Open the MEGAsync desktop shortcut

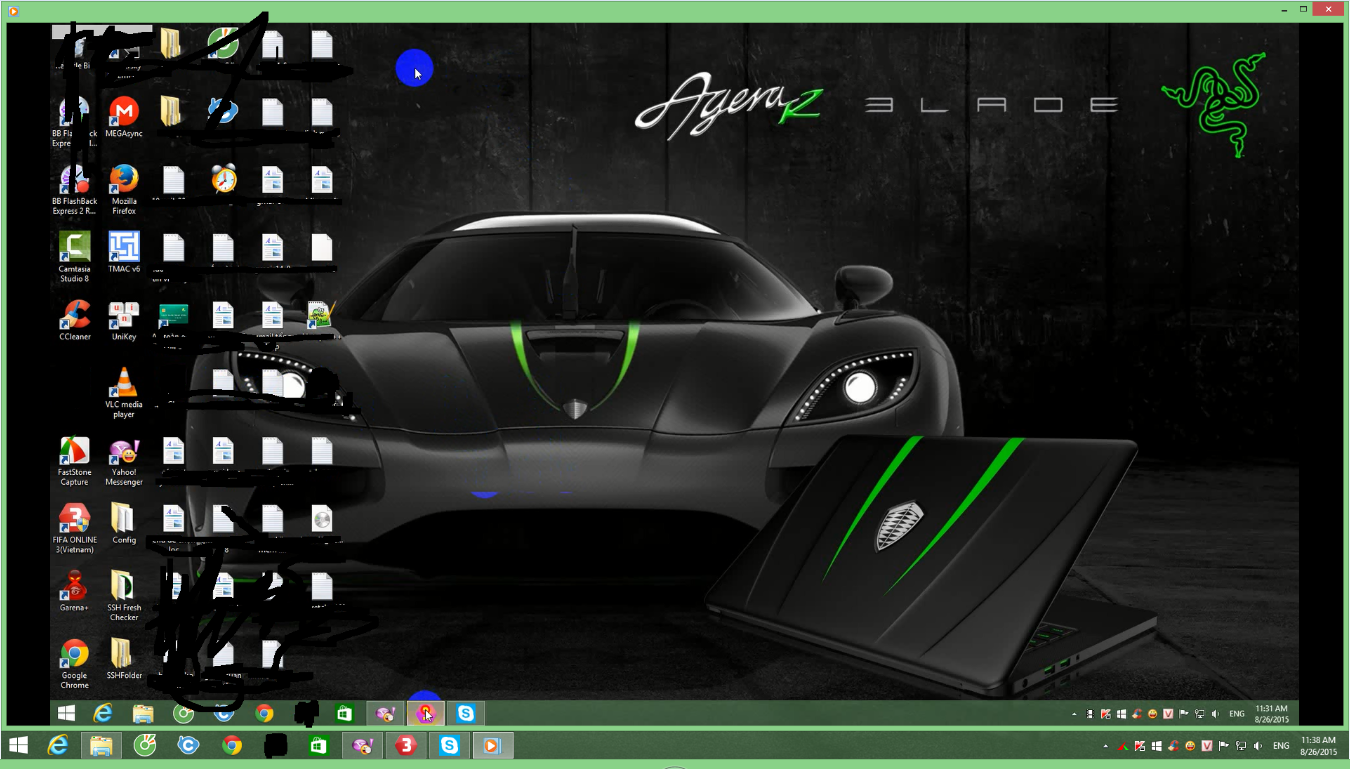[124, 111]
